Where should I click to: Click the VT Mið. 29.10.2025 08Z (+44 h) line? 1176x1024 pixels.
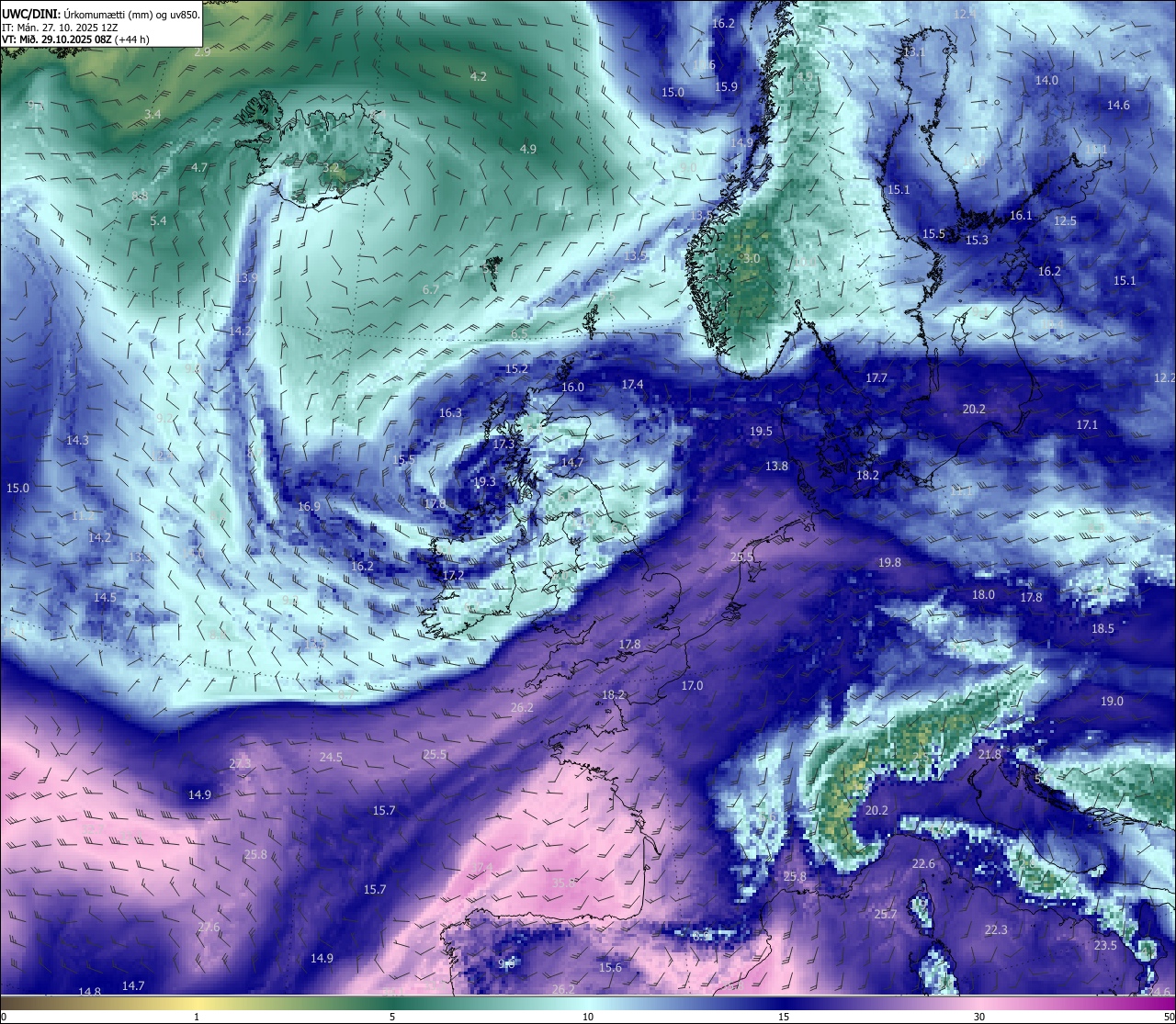coord(75,39)
